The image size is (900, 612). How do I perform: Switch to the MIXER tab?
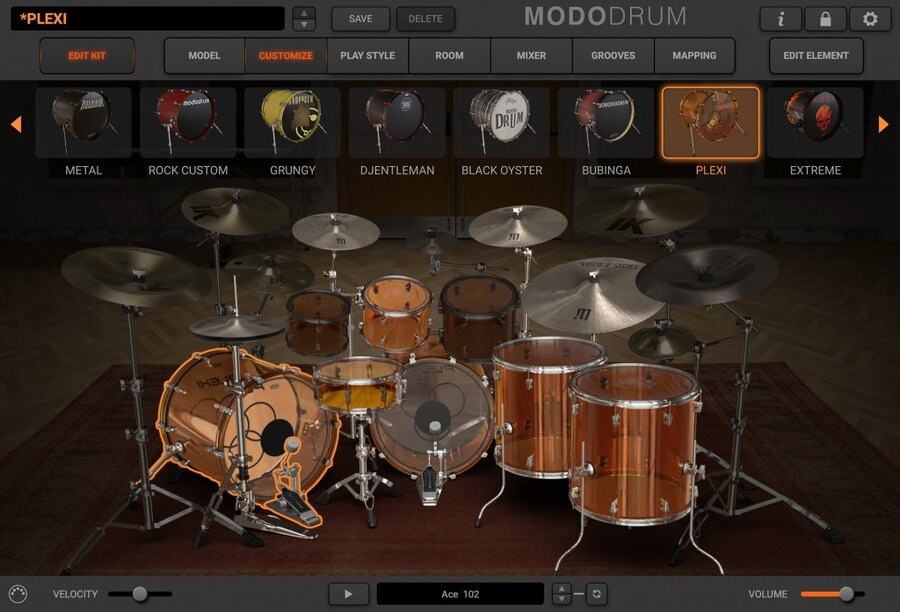(531, 56)
